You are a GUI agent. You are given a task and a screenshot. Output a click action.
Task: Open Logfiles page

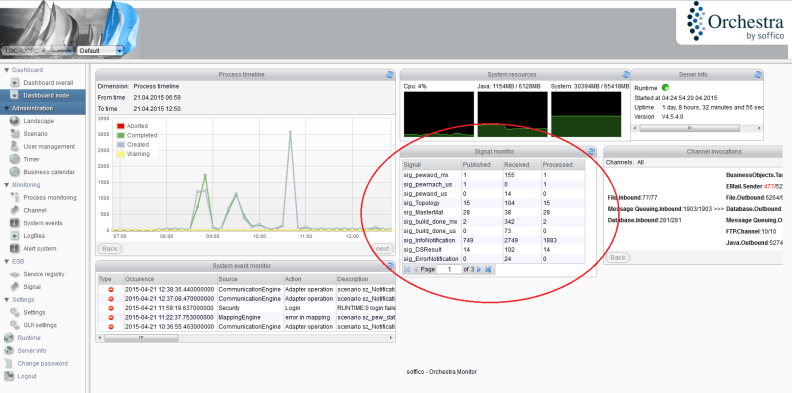click(x=34, y=236)
